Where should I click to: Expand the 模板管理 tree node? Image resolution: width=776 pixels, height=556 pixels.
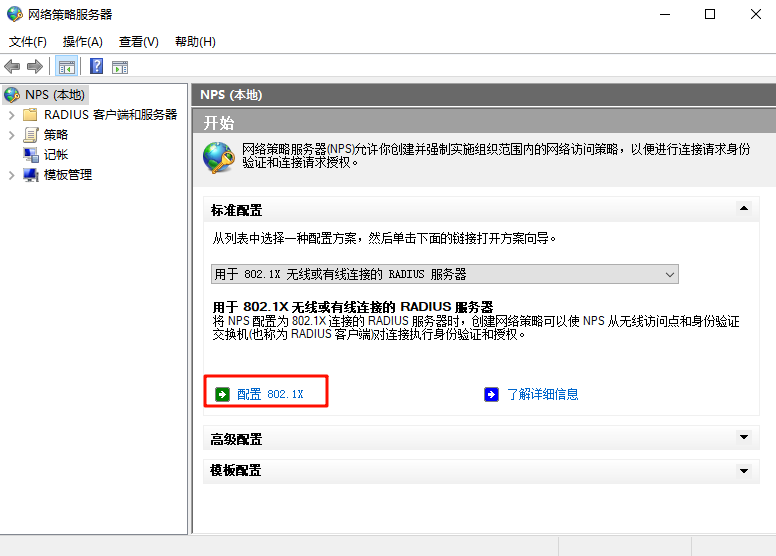coord(11,175)
